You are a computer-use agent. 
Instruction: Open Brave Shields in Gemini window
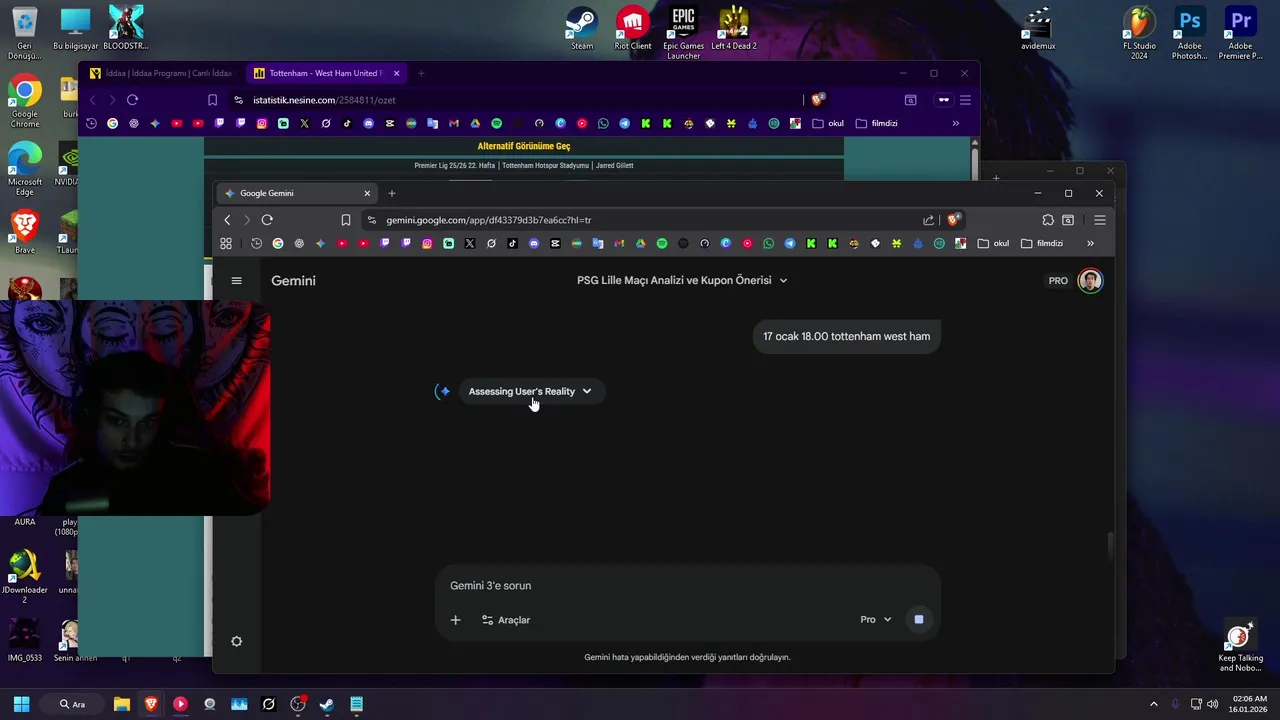[954, 220]
